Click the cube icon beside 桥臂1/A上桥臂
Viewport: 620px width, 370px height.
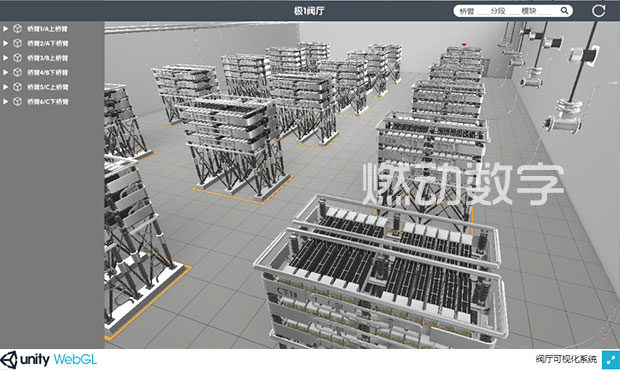coord(17,28)
